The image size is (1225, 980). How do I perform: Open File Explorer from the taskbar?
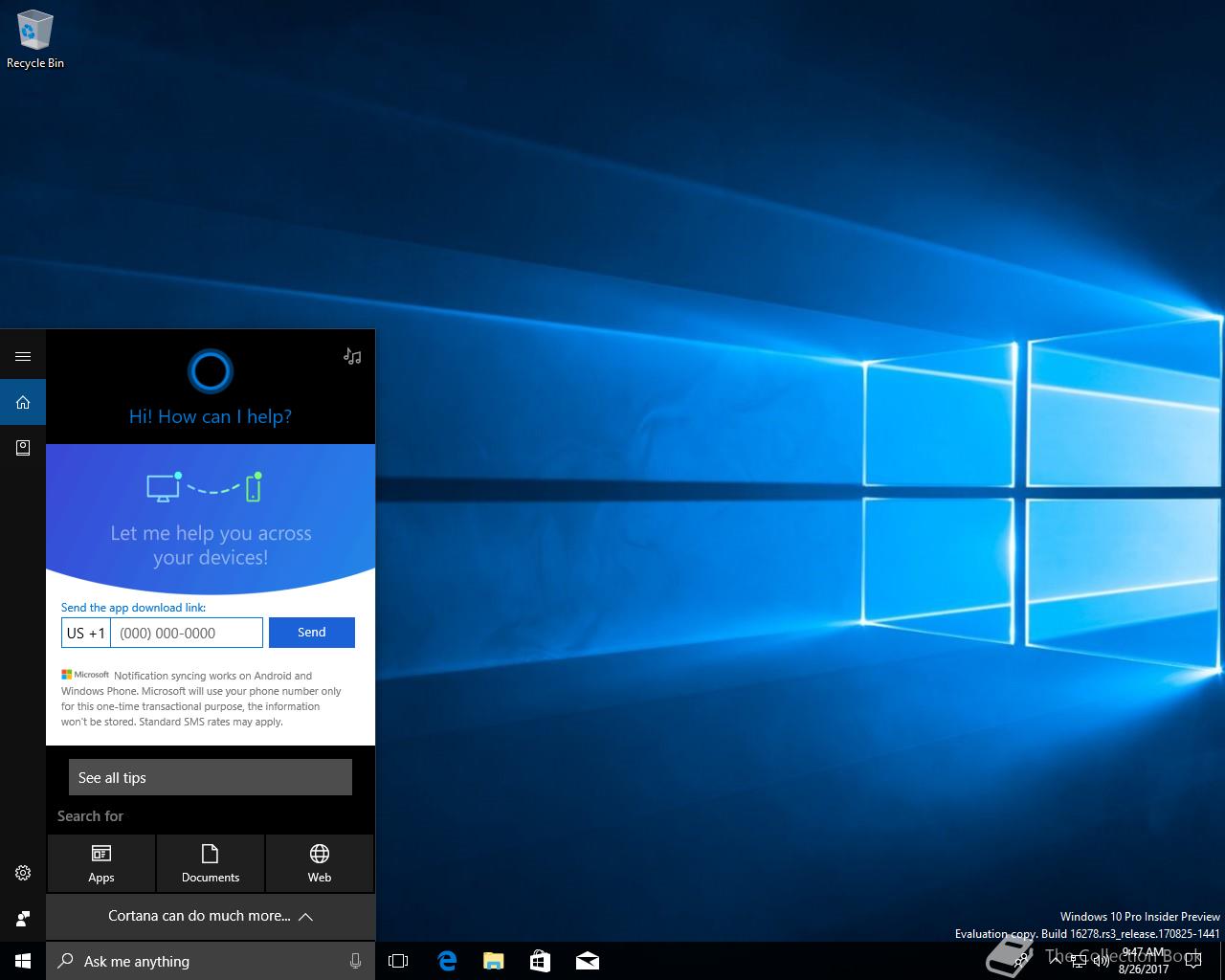click(494, 961)
